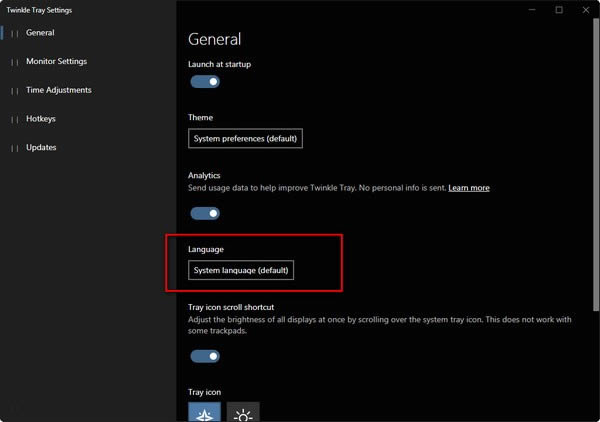Click the icon beside Monitor Settings
Viewport: 600px width, 422px height.
pos(15,62)
